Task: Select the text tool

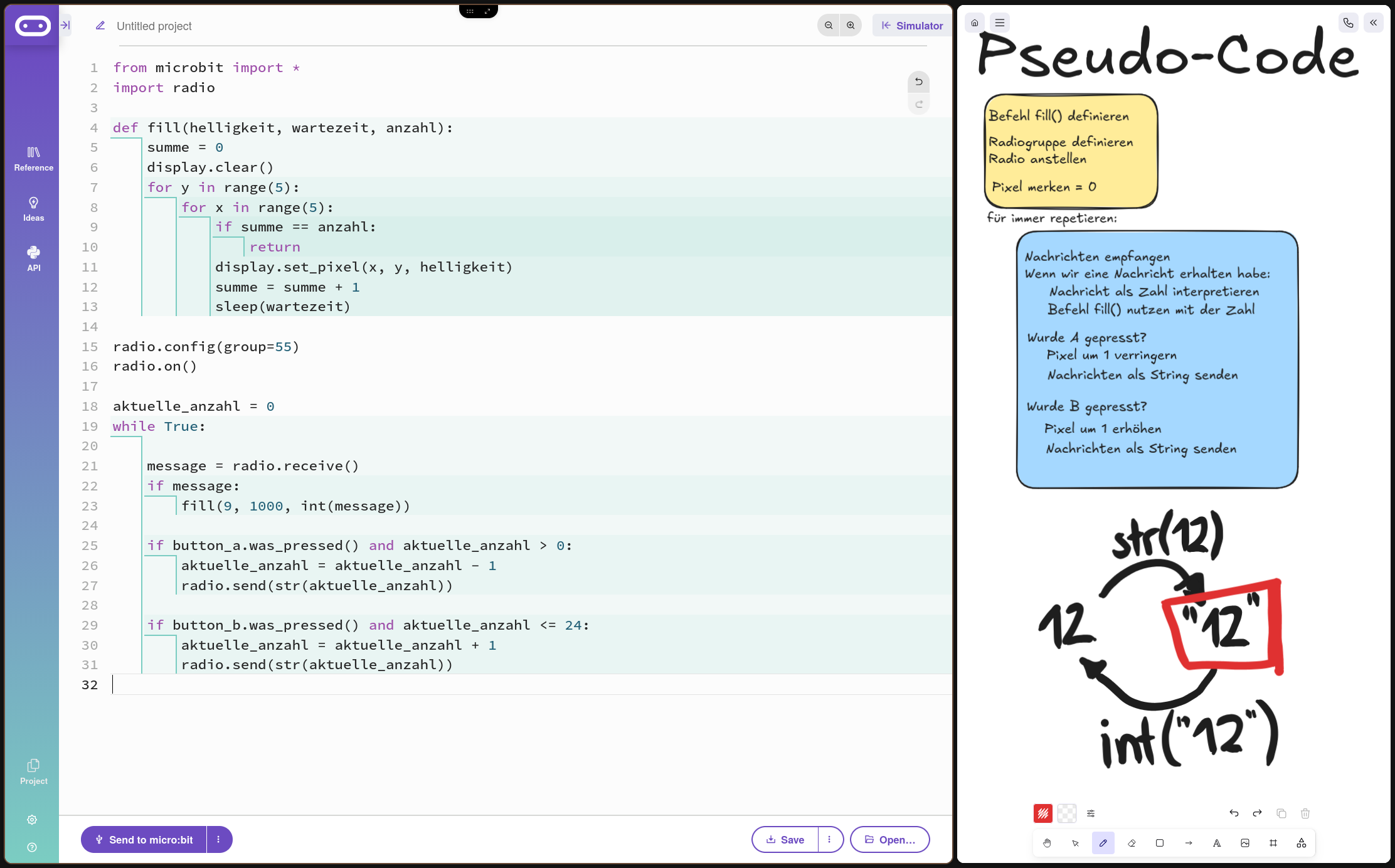Action: pos(1216,843)
